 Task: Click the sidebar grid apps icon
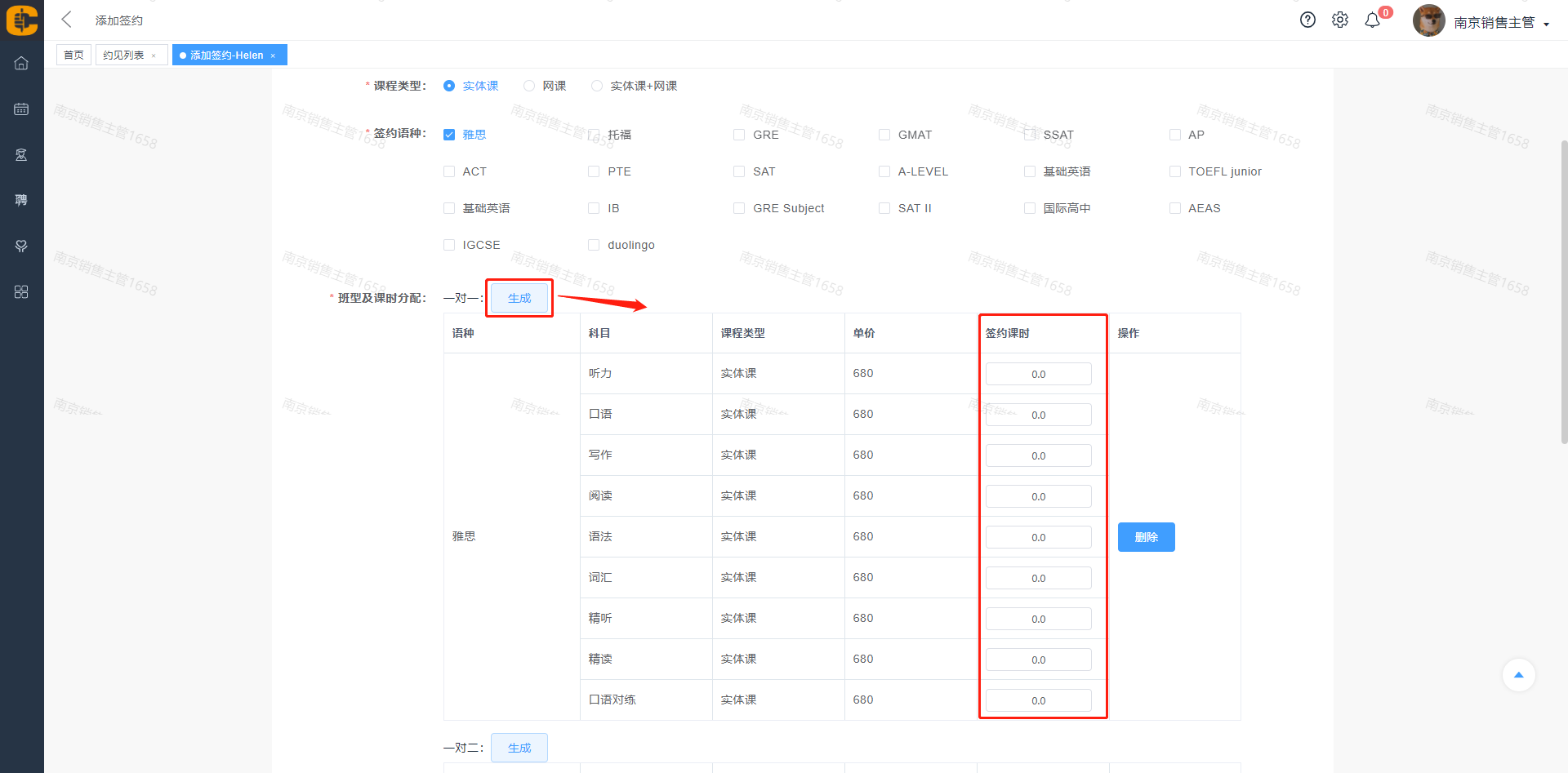[x=21, y=292]
